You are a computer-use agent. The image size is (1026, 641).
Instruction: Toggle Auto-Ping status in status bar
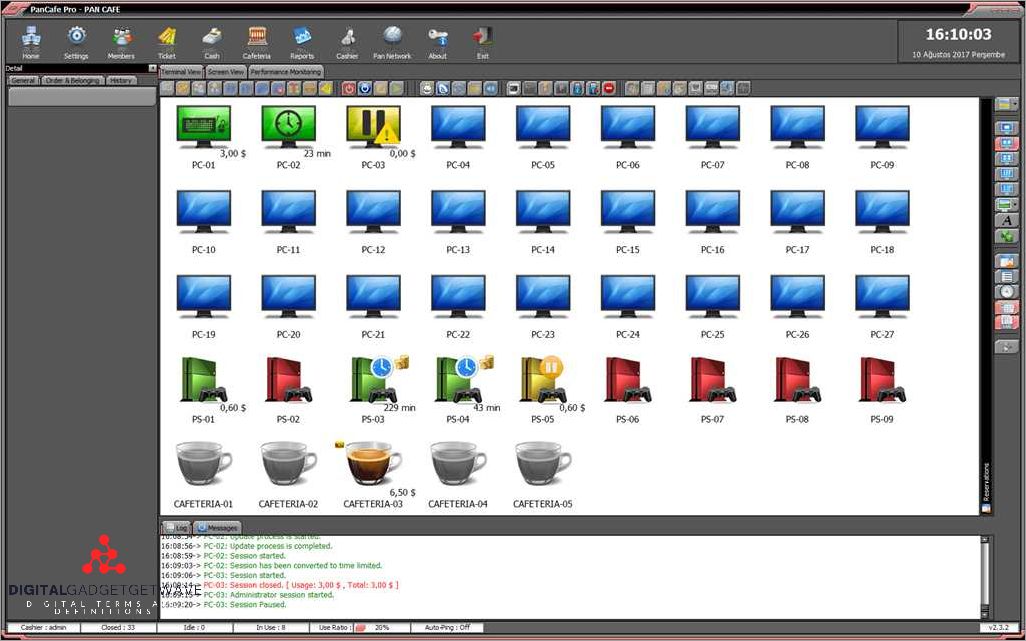pos(447,627)
